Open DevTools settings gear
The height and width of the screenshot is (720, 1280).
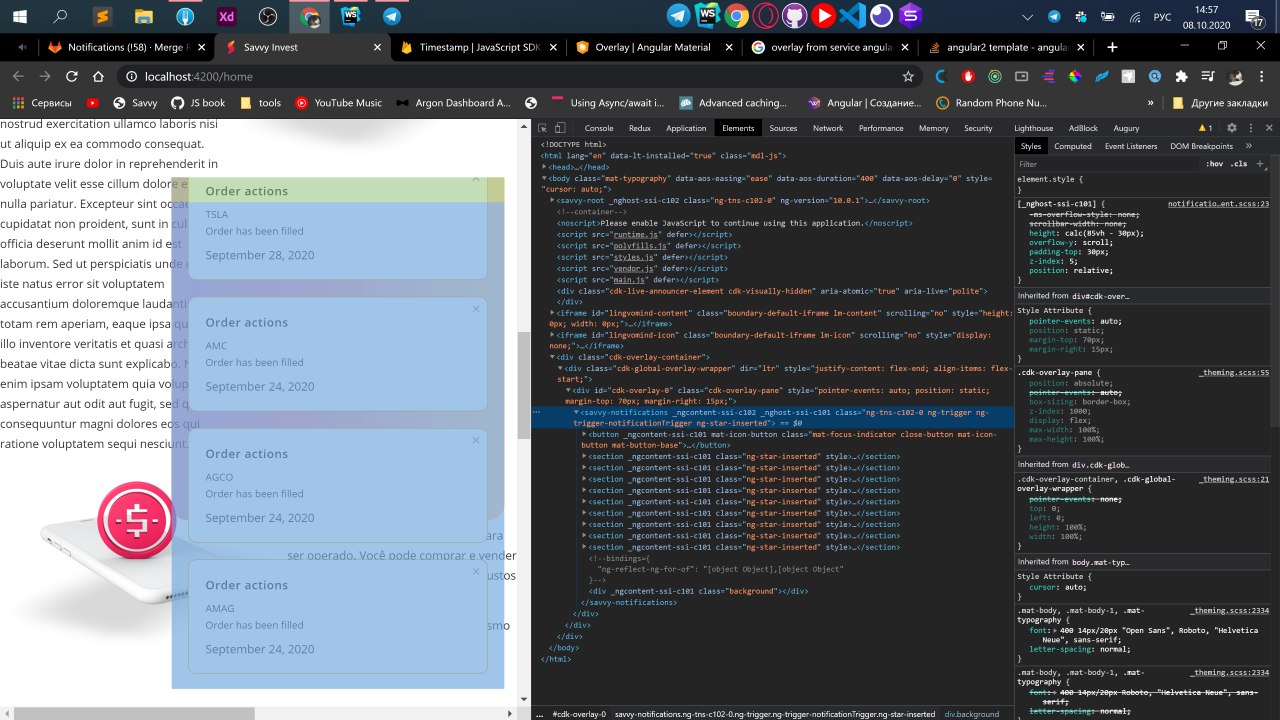point(1232,128)
